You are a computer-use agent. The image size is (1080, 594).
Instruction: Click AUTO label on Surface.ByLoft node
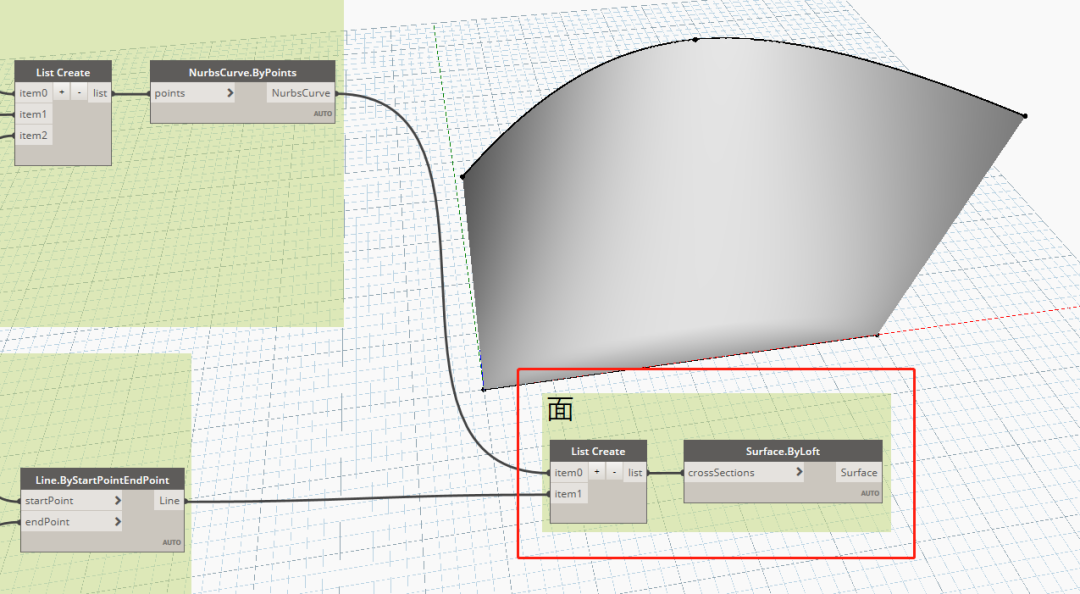[x=869, y=493]
